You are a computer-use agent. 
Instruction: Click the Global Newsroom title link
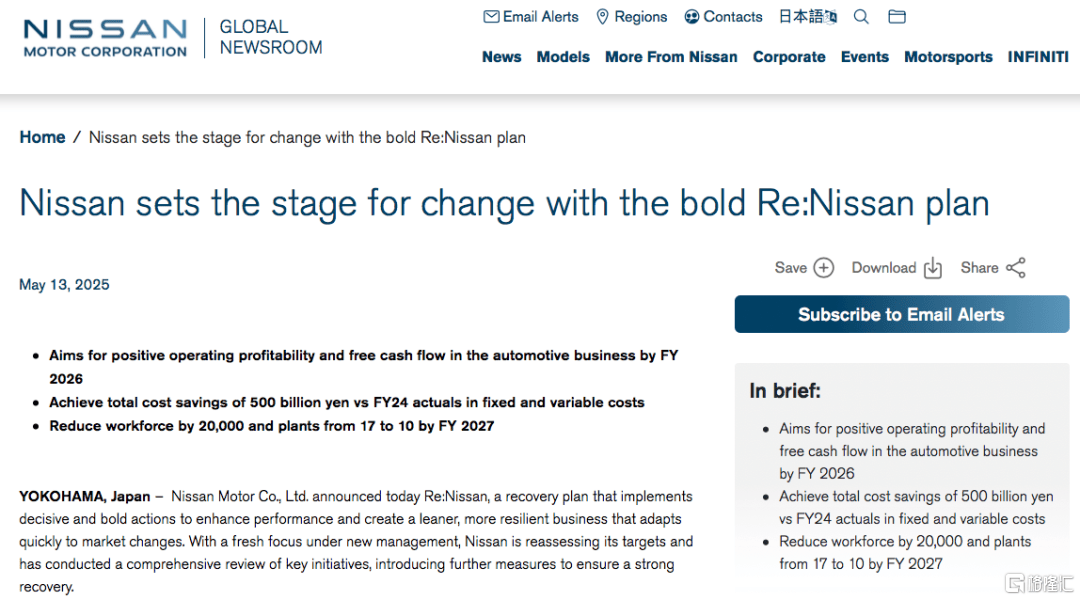(271, 37)
